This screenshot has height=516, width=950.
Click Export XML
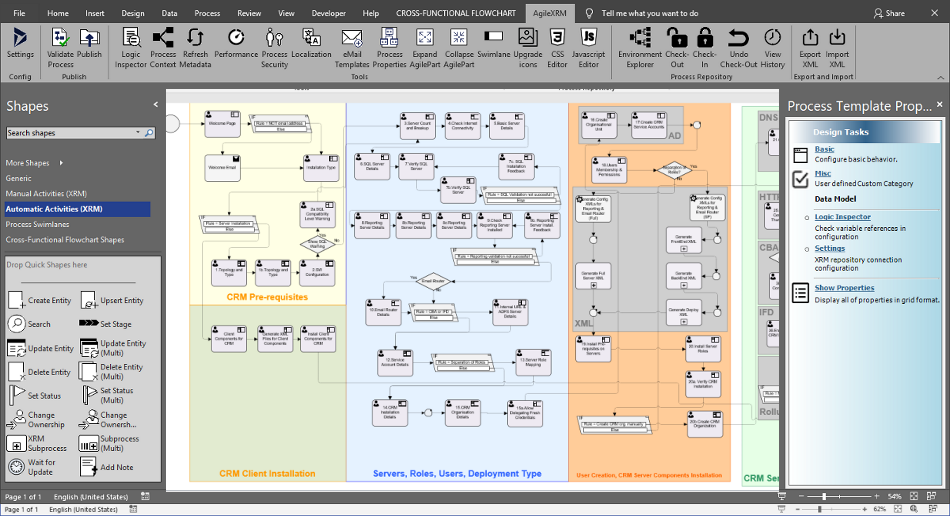tap(810, 48)
